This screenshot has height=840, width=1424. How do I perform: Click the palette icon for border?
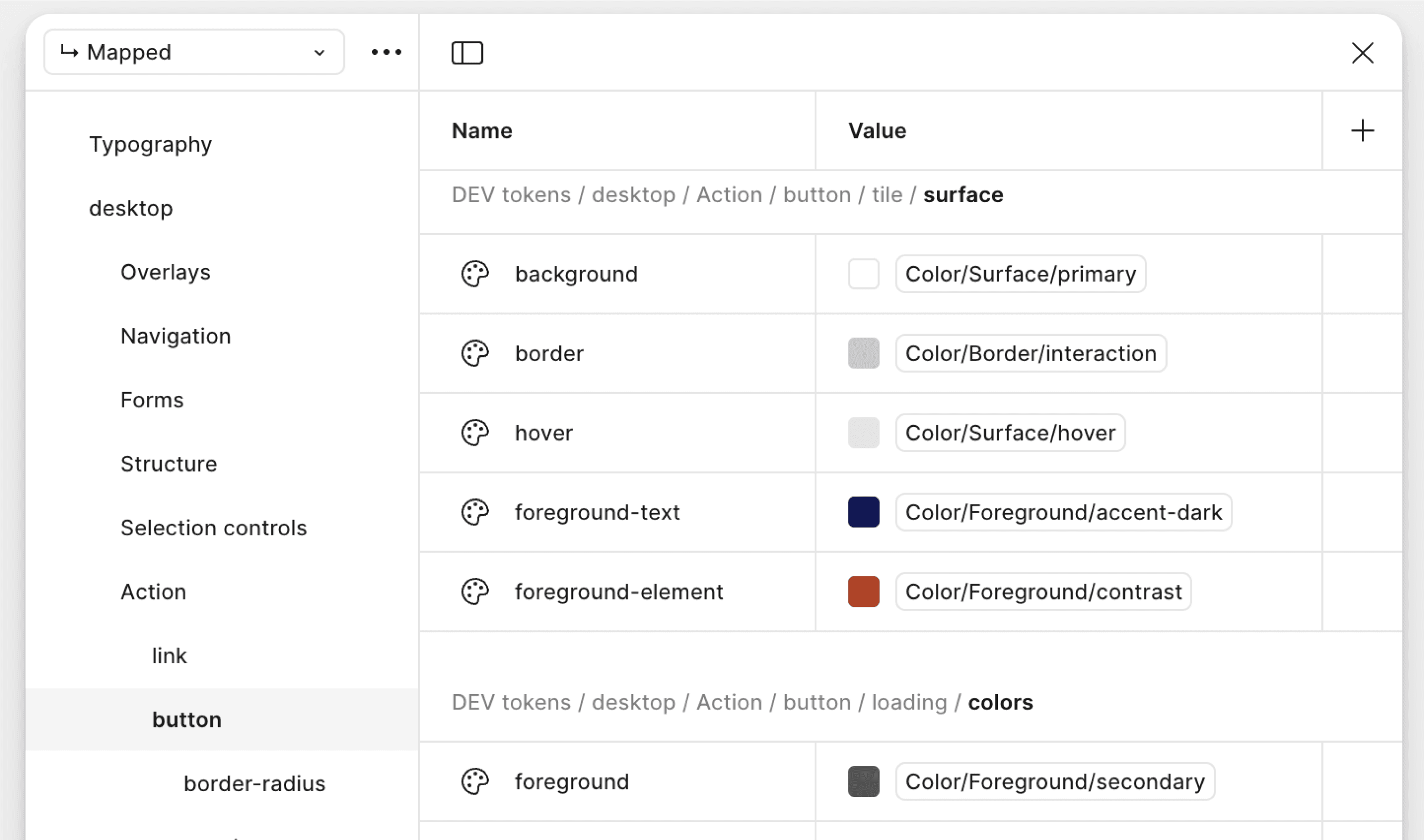tap(474, 353)
